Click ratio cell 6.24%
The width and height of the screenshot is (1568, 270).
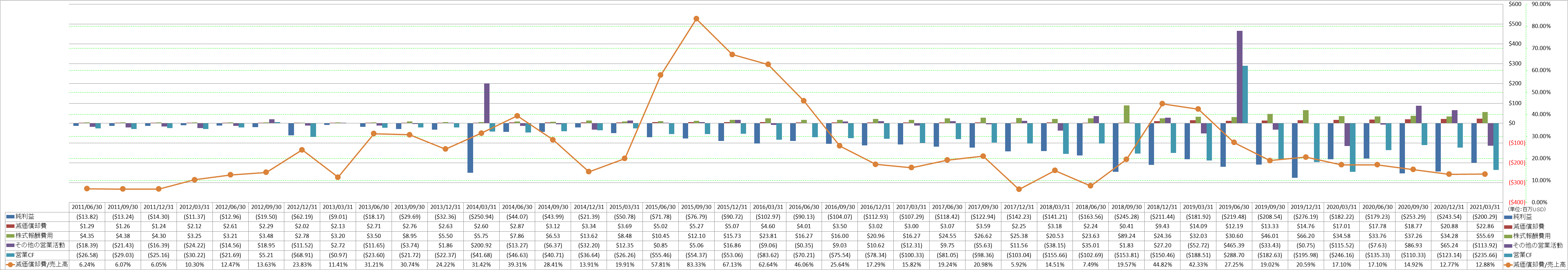point(87,265)
